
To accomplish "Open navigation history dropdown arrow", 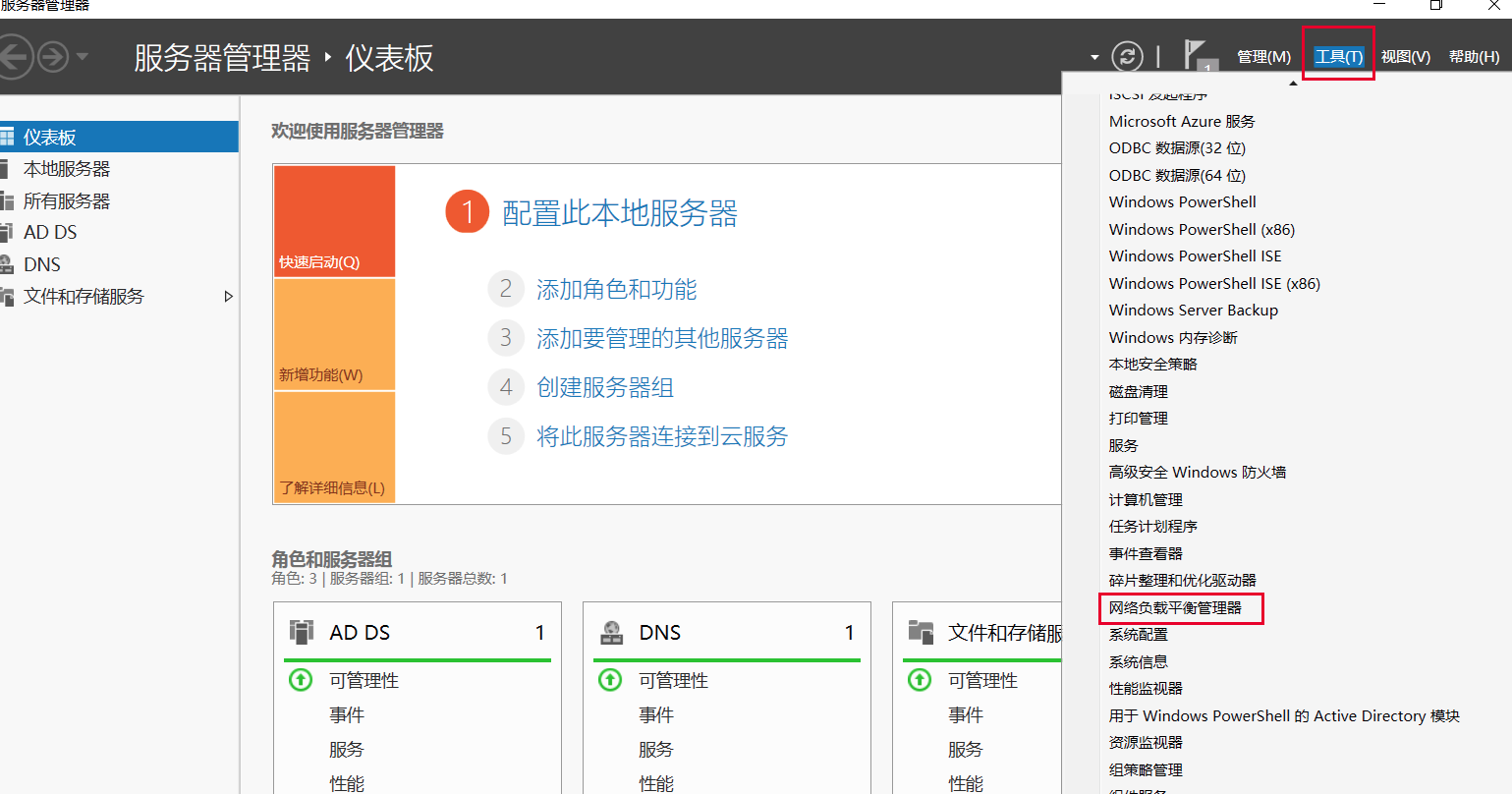I will [x=83, y=57].
